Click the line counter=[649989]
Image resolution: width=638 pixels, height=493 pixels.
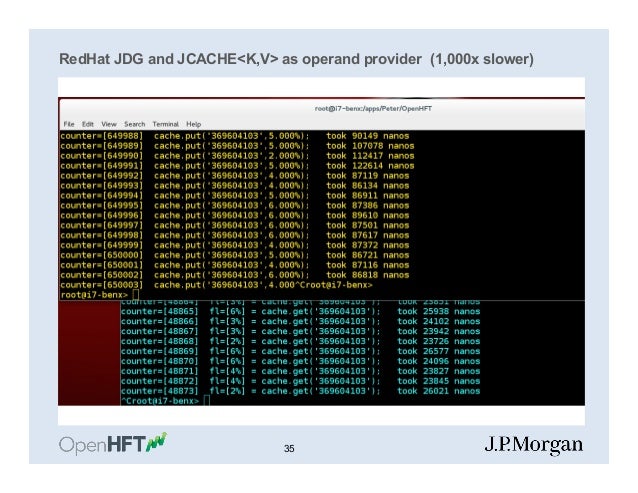click(237, 146)
